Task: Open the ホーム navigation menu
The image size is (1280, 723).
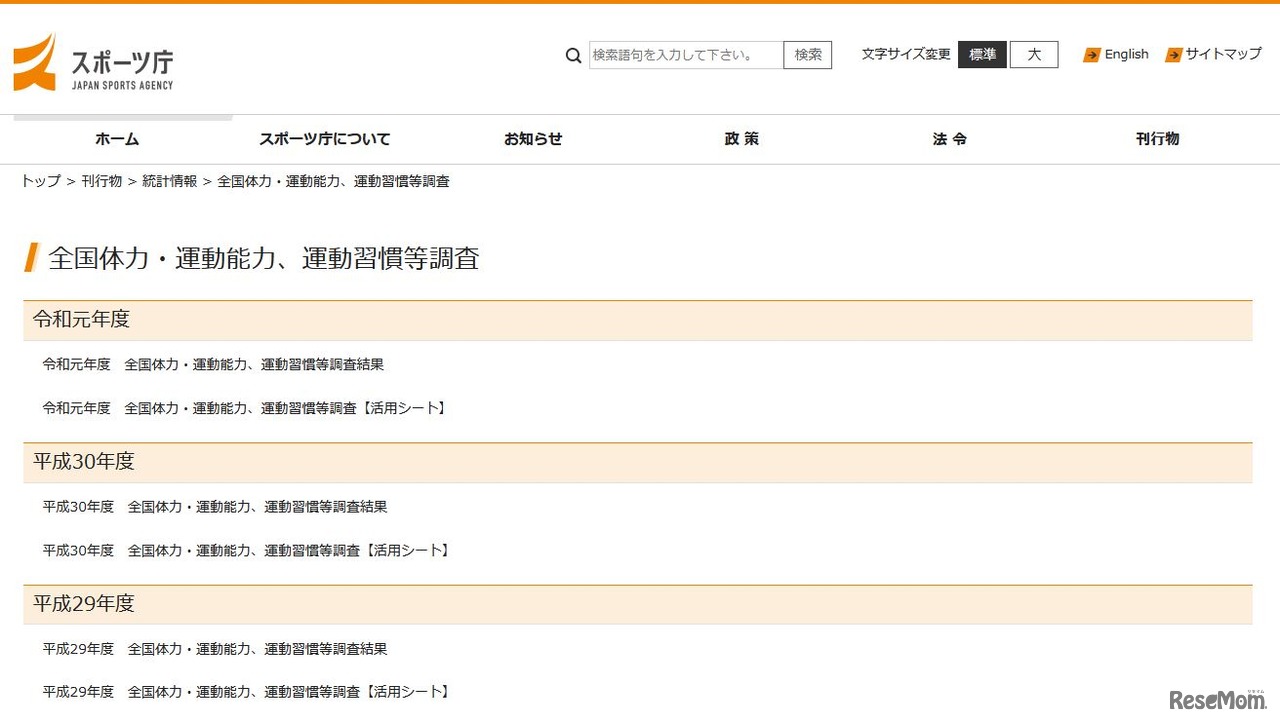Action: (x=116, y=139)
